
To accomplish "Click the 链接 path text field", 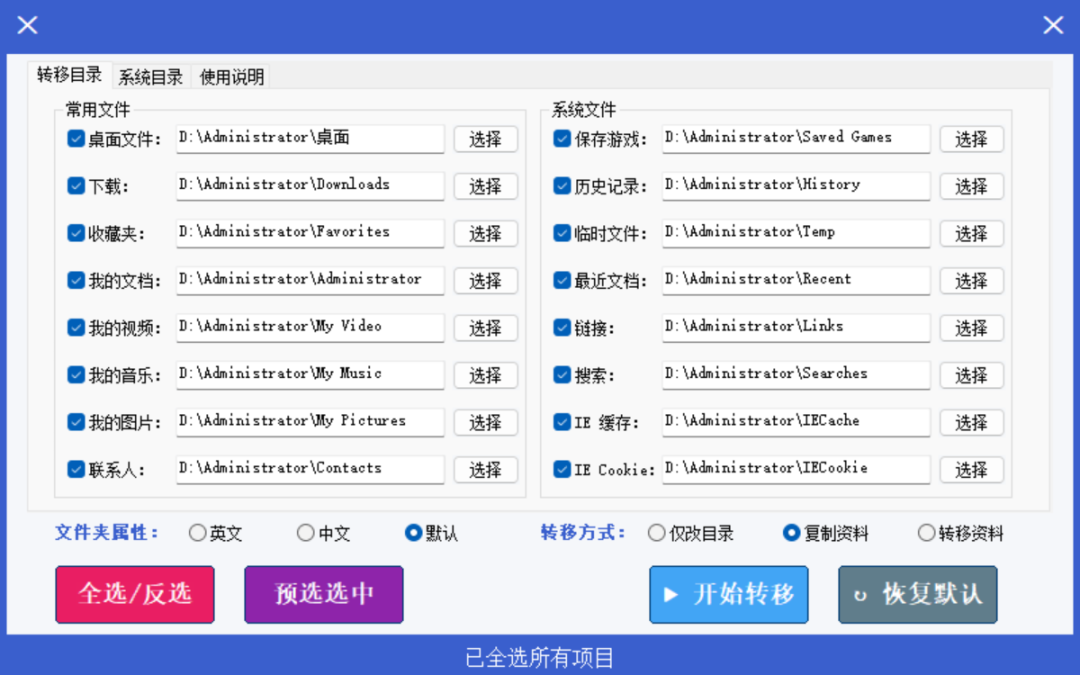I will click(796, 327).
